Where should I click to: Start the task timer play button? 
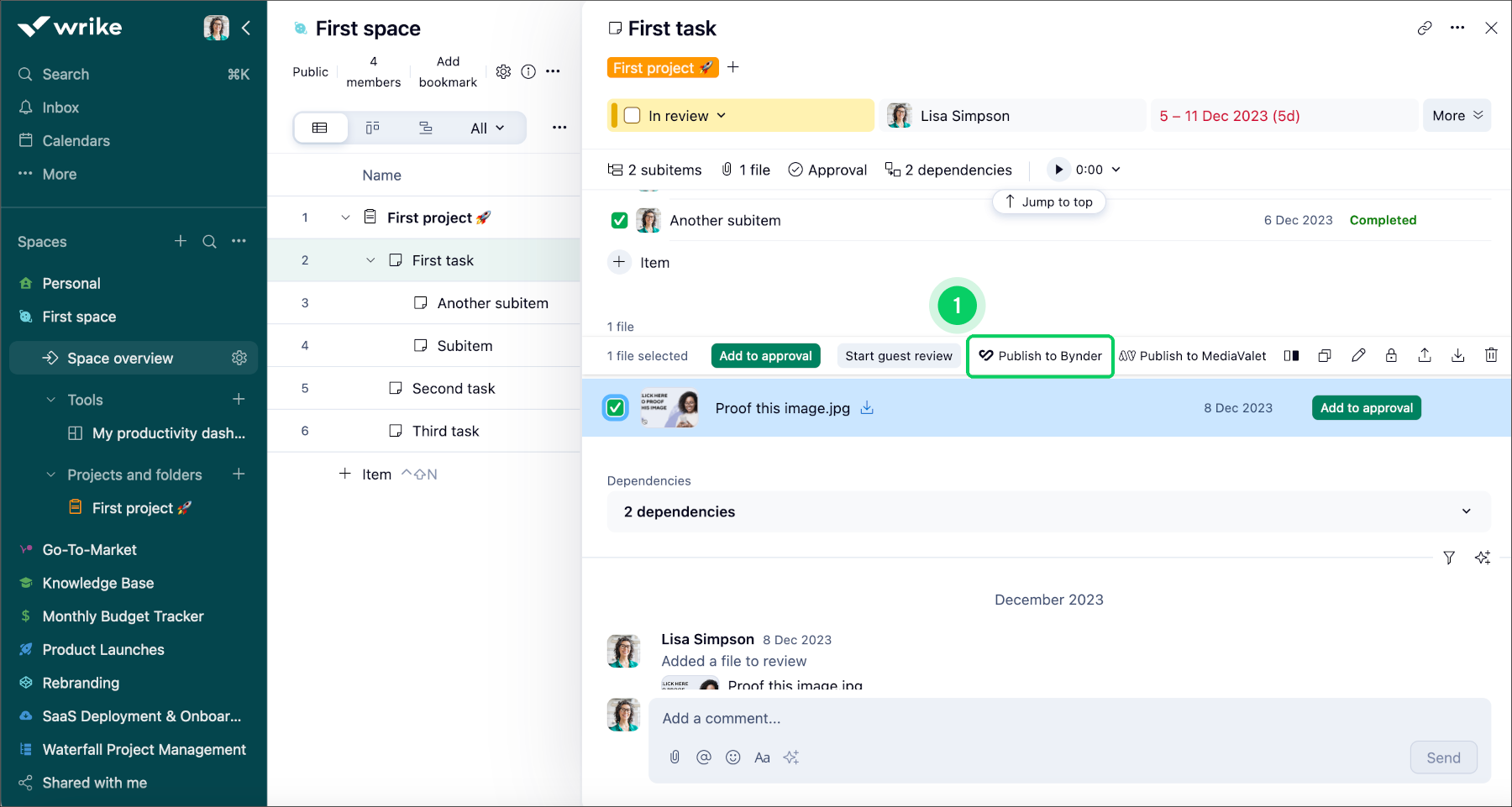tap(1058, 170)
